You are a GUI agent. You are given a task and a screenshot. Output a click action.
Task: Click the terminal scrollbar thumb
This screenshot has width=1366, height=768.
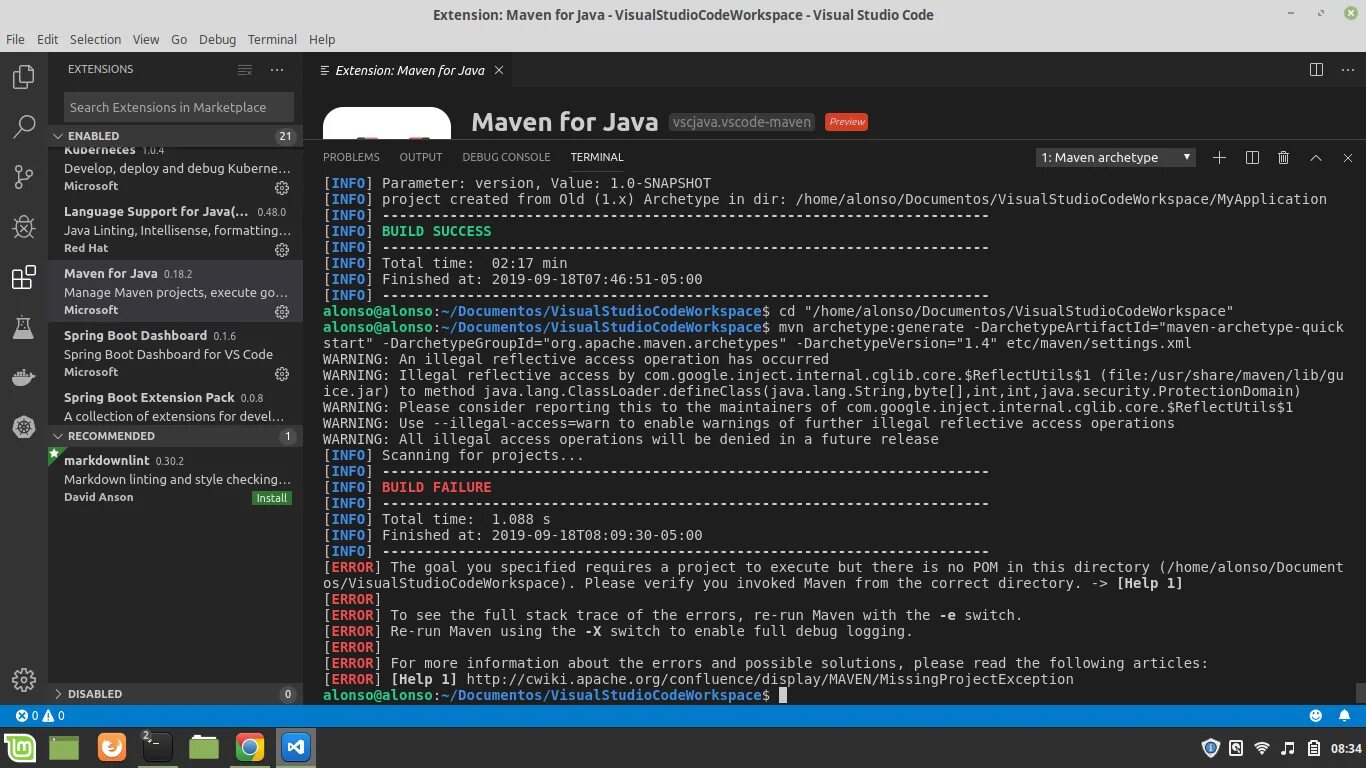[x=1360, y=693]
